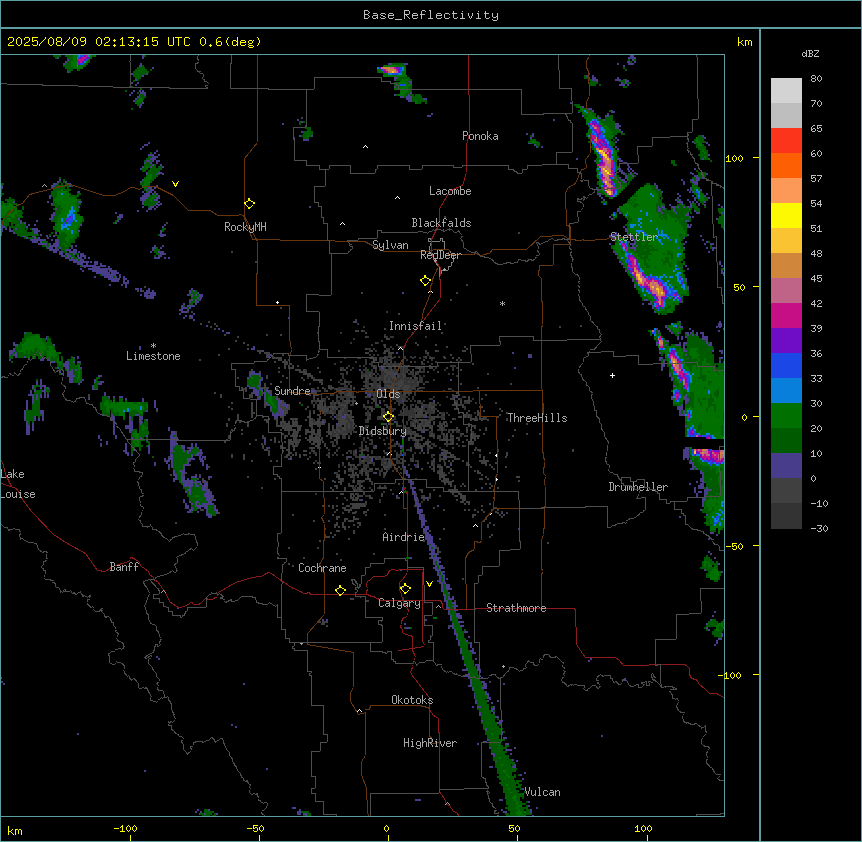This screenshot has height=842, width=862.
Task: Click the yellow diamond marker above Calgary
Action: pyautogui.click(x=405, y=589)
